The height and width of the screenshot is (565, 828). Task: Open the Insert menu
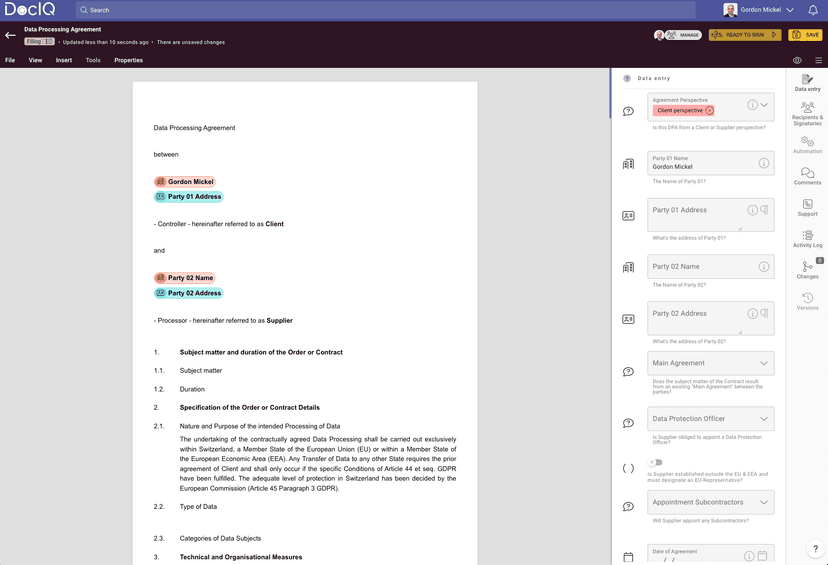click(x=64, y=60)
